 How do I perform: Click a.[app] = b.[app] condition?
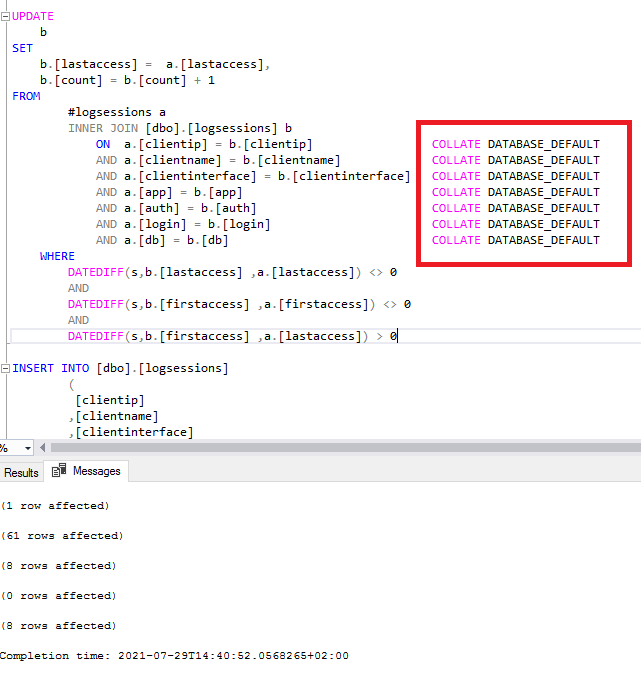tap(183, 193)
